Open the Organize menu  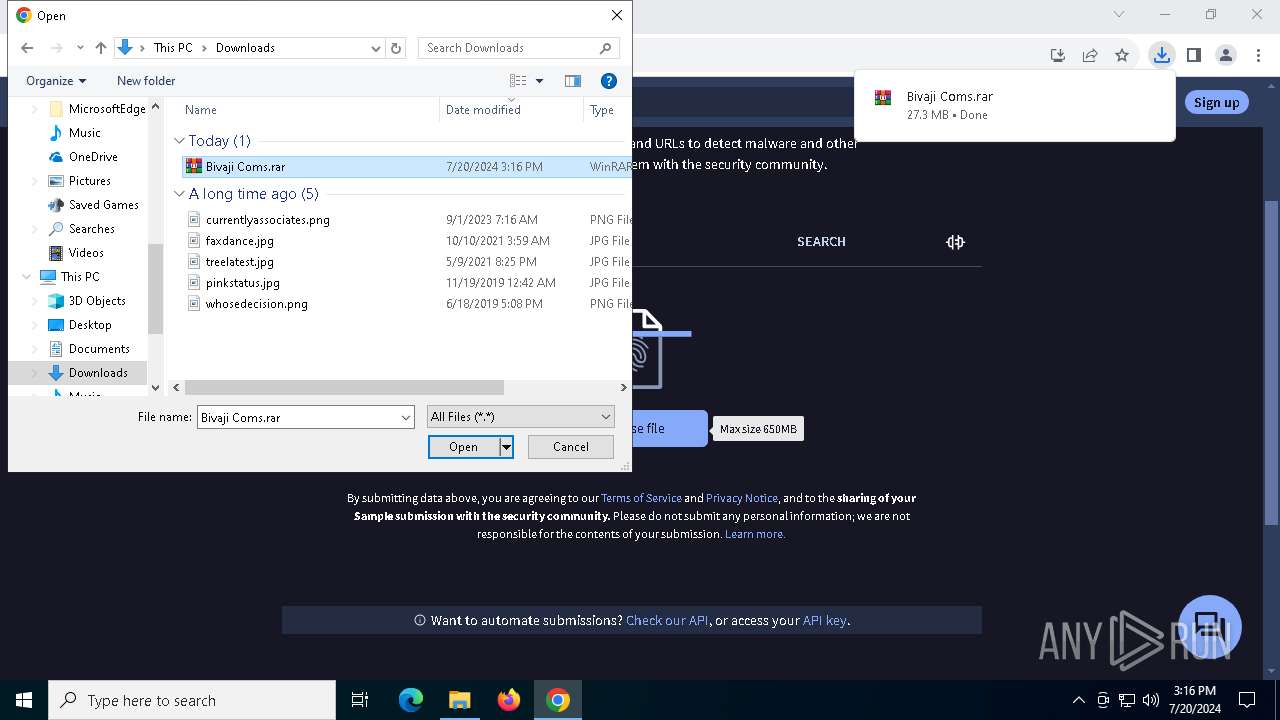56,81
